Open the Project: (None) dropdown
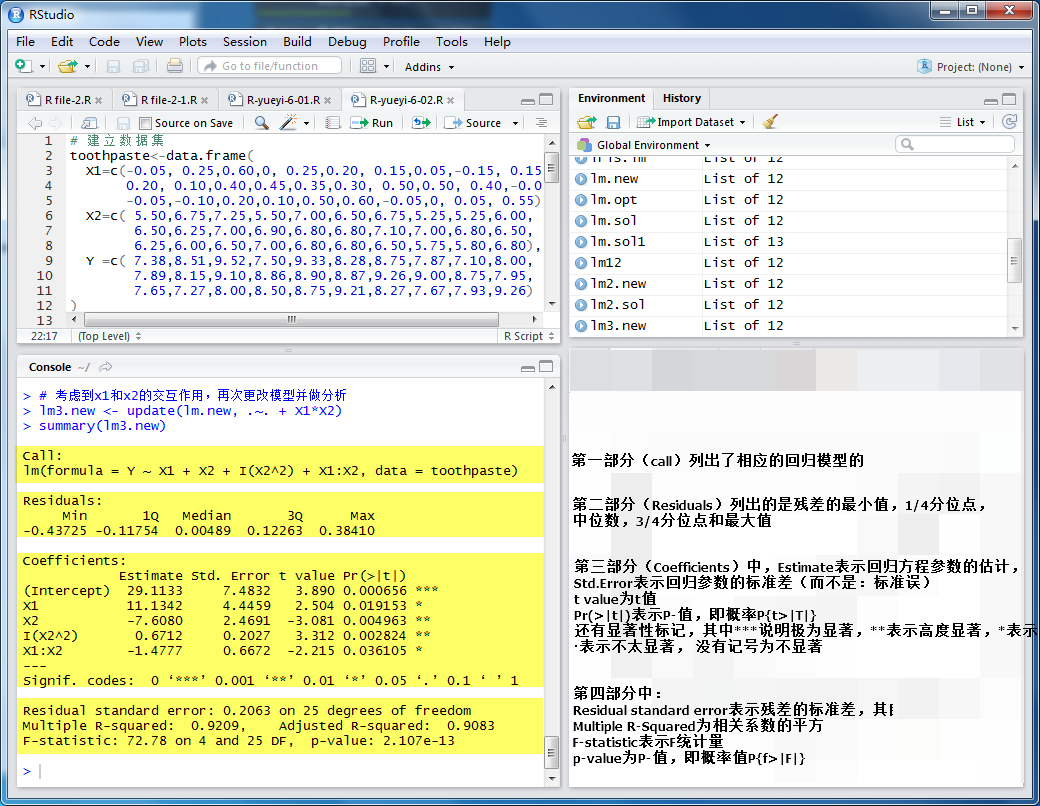1040x806 pixels. pos(972,66)
